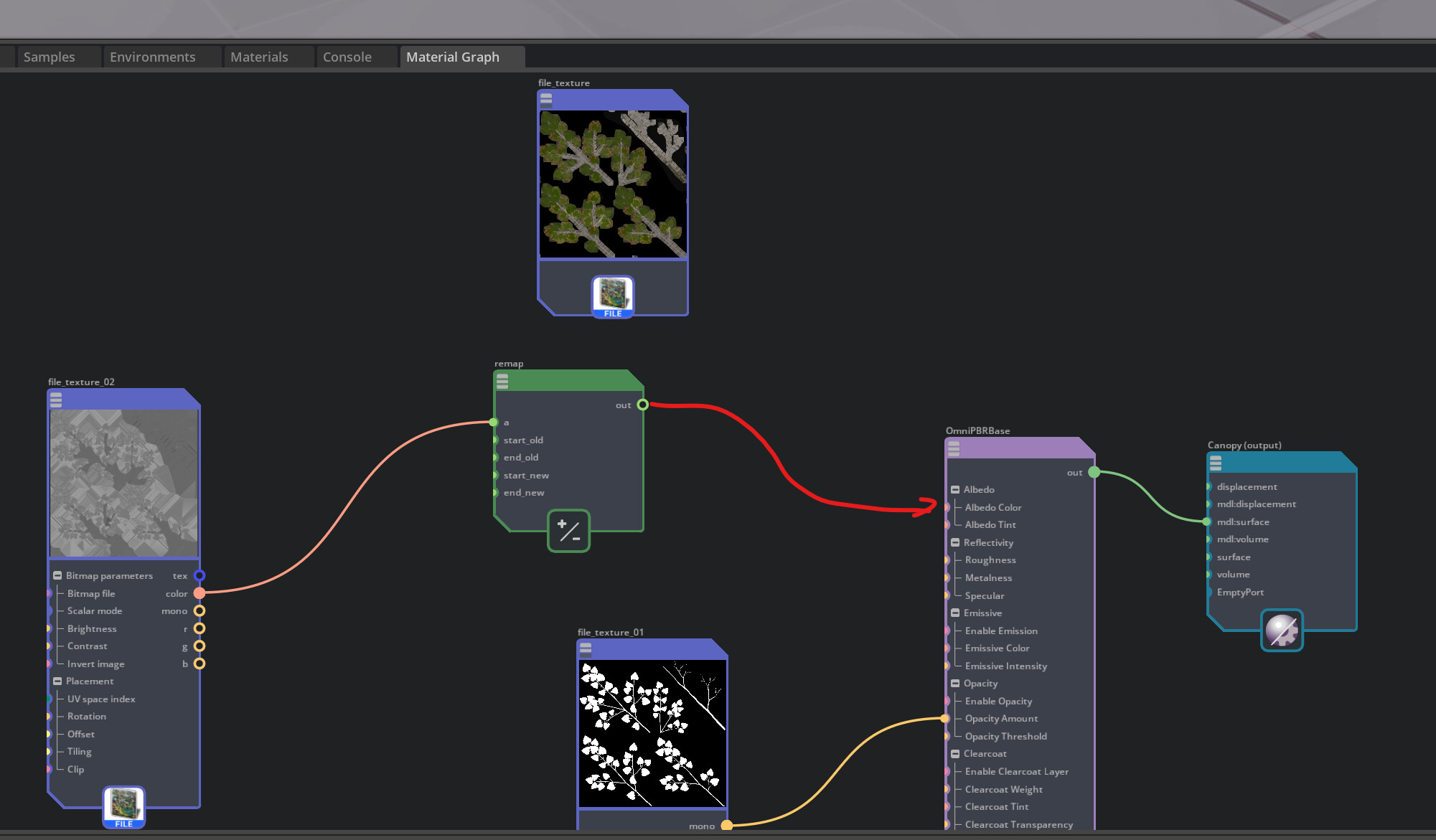This screenshot has width=1436, height=840.
Task: Click the color output swatch on file_texture_02
Action: click(x=200, y=593)
